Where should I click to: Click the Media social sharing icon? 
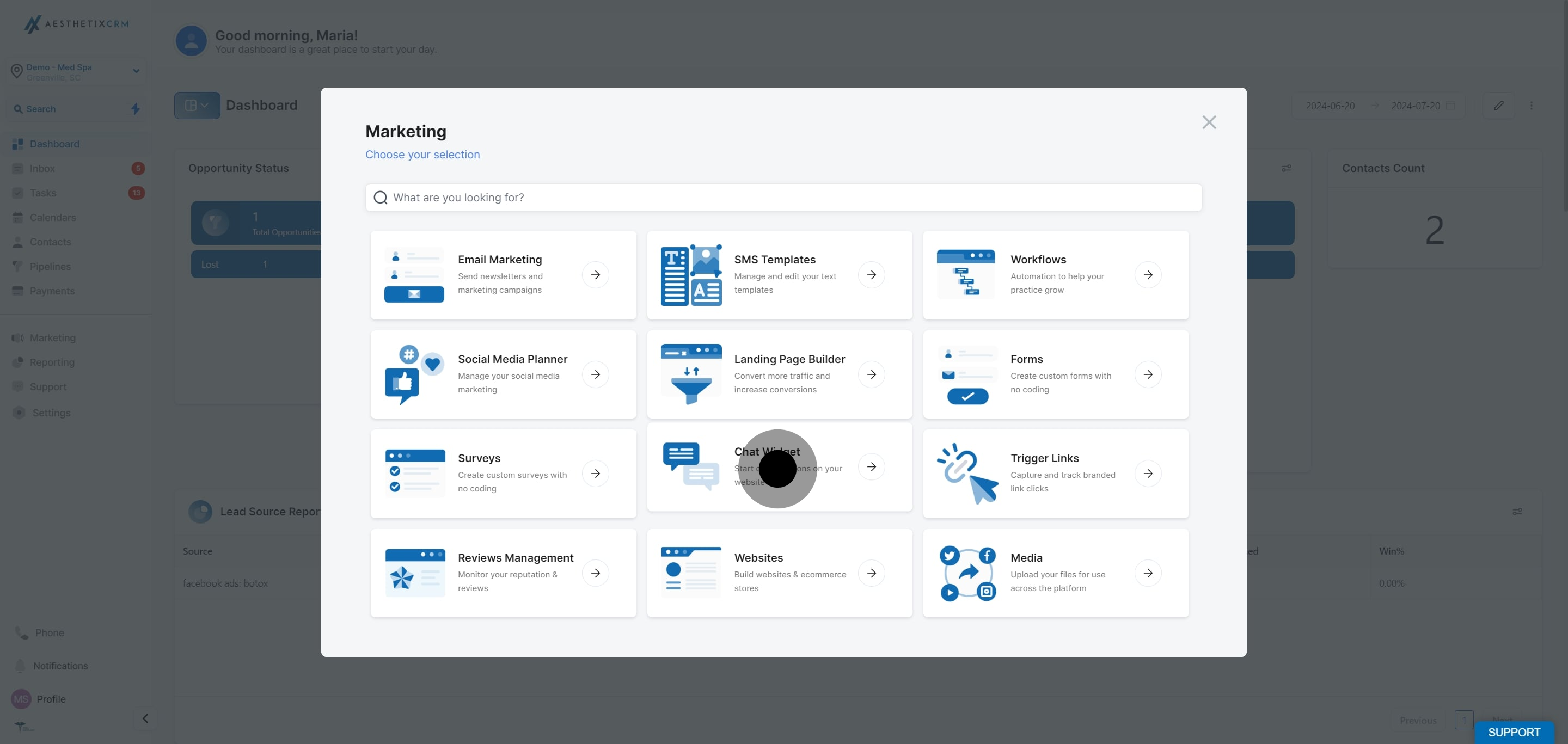[967, 573]
